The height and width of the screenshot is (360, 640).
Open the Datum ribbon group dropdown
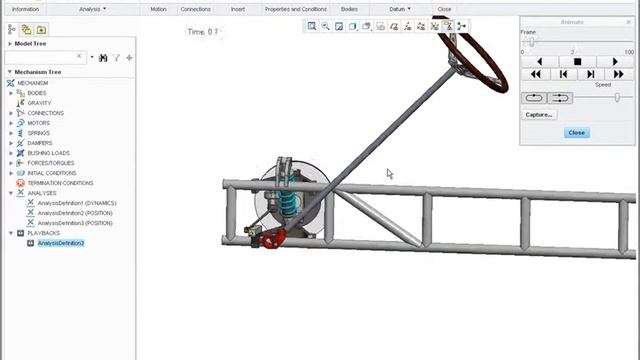click(x=400, y=9)
